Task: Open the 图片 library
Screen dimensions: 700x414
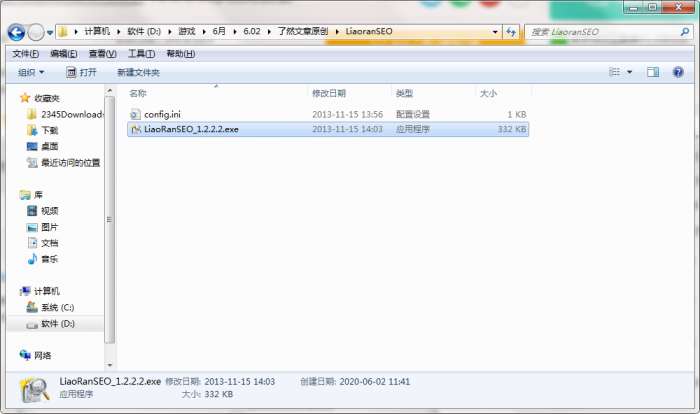Action: pos(50,227)
